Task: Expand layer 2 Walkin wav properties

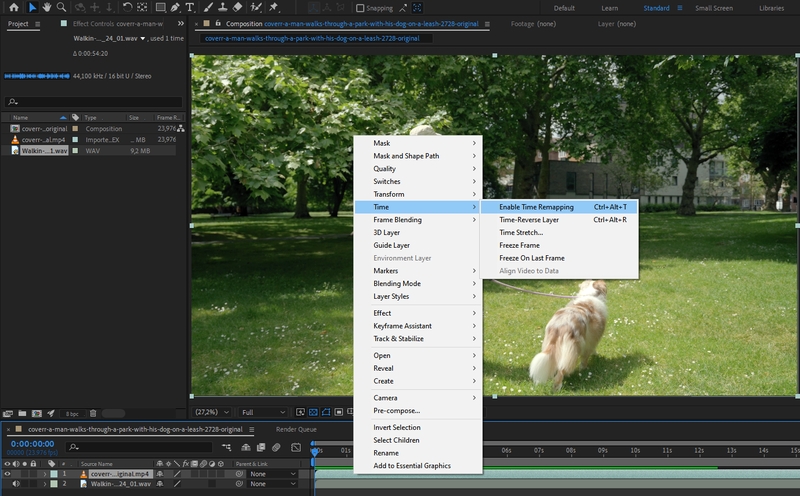Action: [x=44, y=484]
